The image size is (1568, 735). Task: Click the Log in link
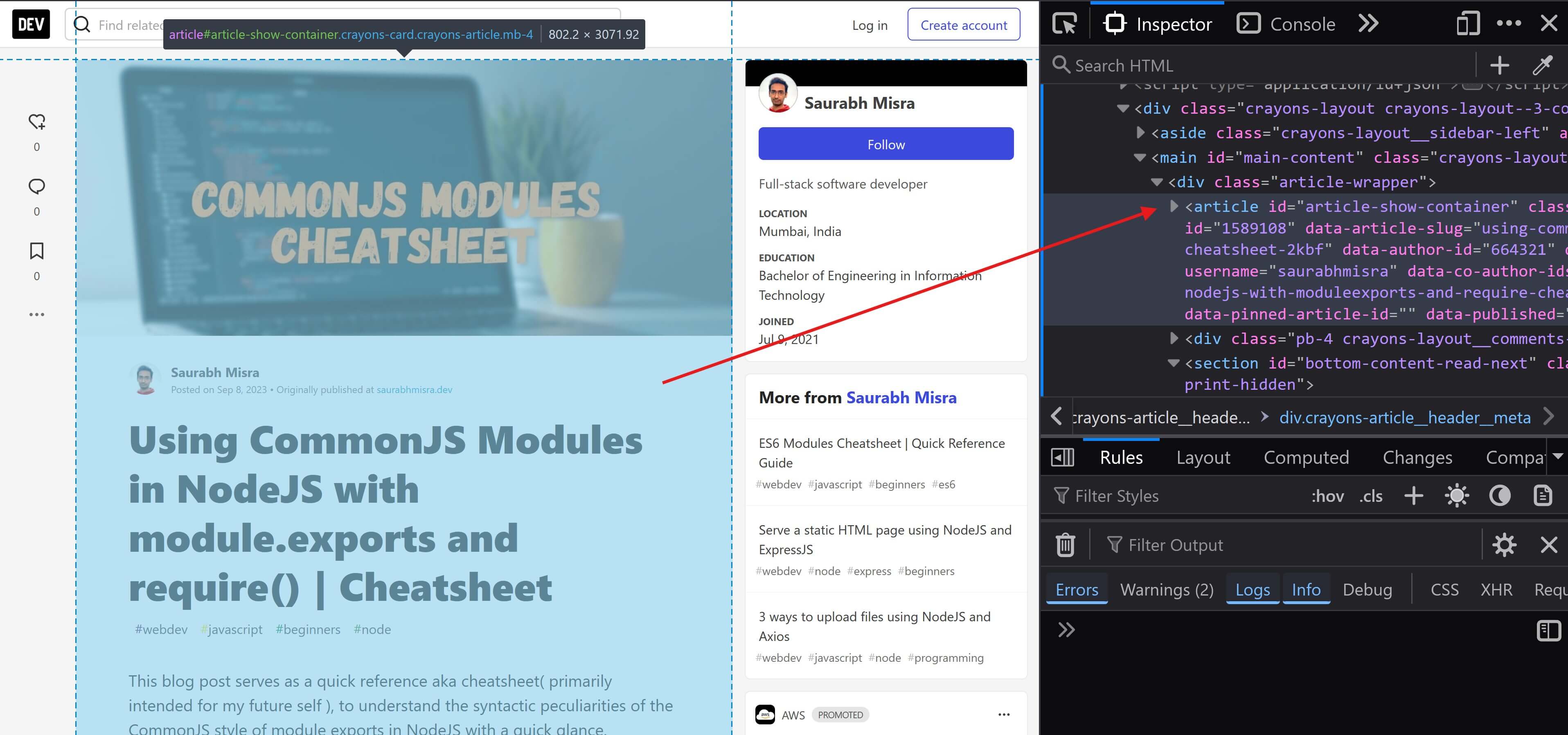[869, 25]
